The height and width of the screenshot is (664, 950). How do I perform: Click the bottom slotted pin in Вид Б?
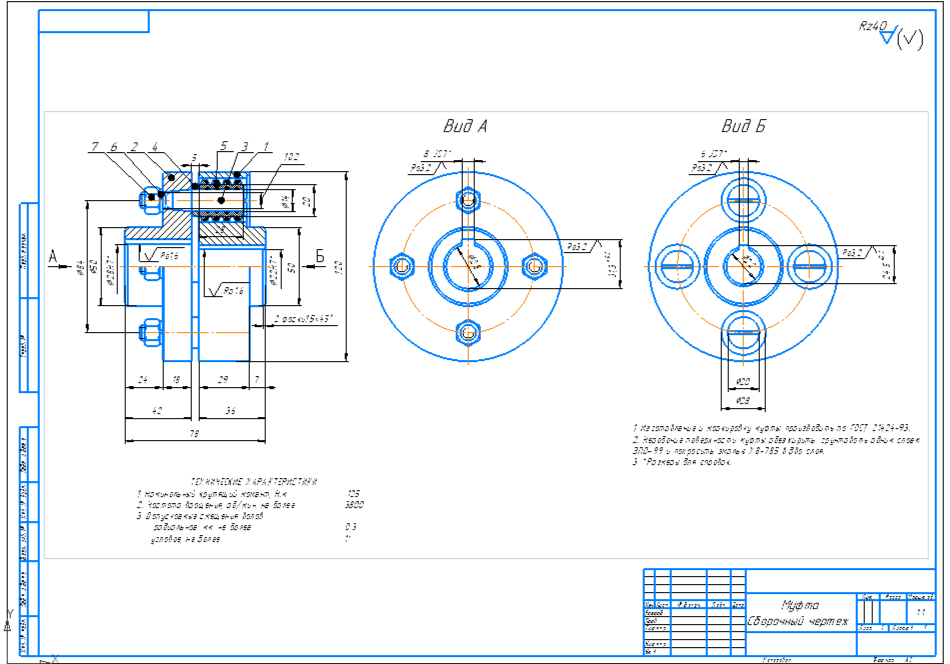coord(743,332)
